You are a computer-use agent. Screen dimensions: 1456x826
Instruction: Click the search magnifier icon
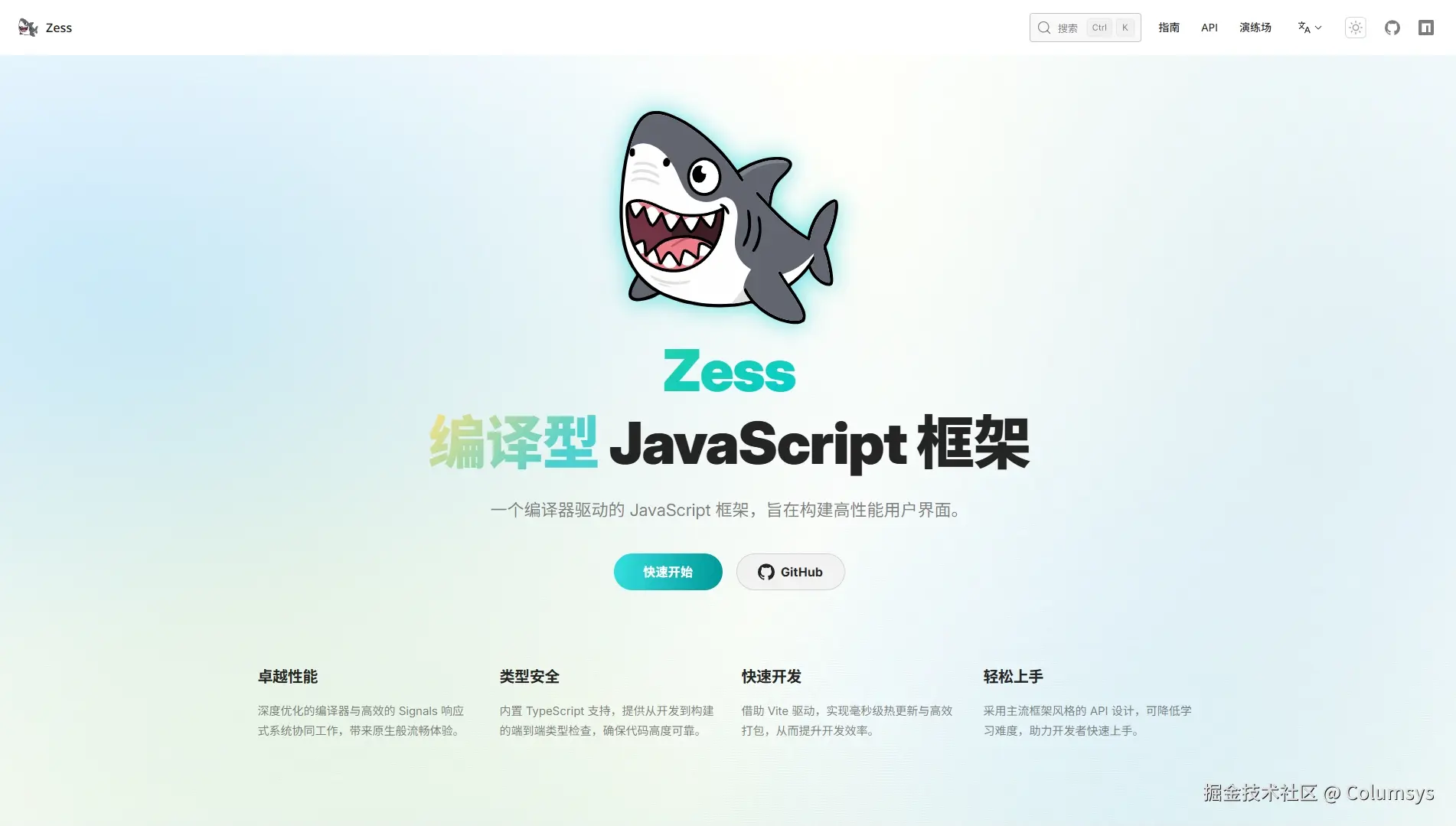pyautogui.click(x=1043, y=28)
